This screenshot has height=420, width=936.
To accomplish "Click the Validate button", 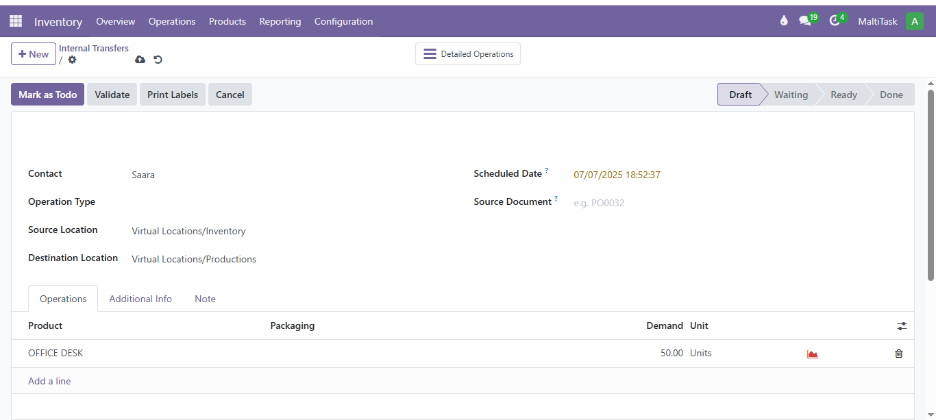I will pos(112,95).
